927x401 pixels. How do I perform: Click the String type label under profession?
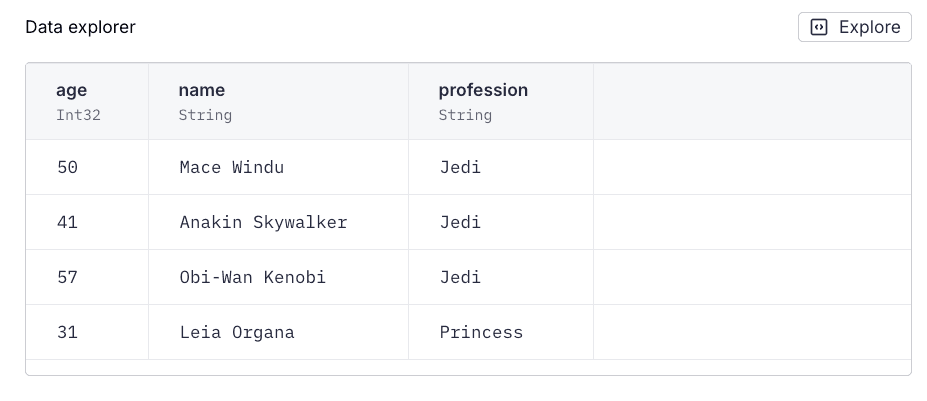[465, 115]
